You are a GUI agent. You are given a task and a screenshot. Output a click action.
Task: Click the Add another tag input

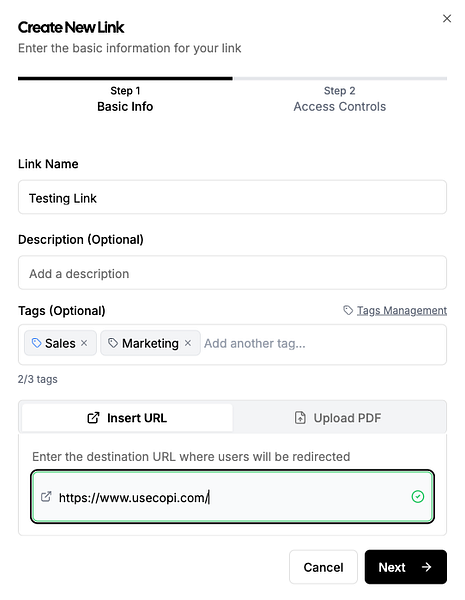tap(323, 344)
